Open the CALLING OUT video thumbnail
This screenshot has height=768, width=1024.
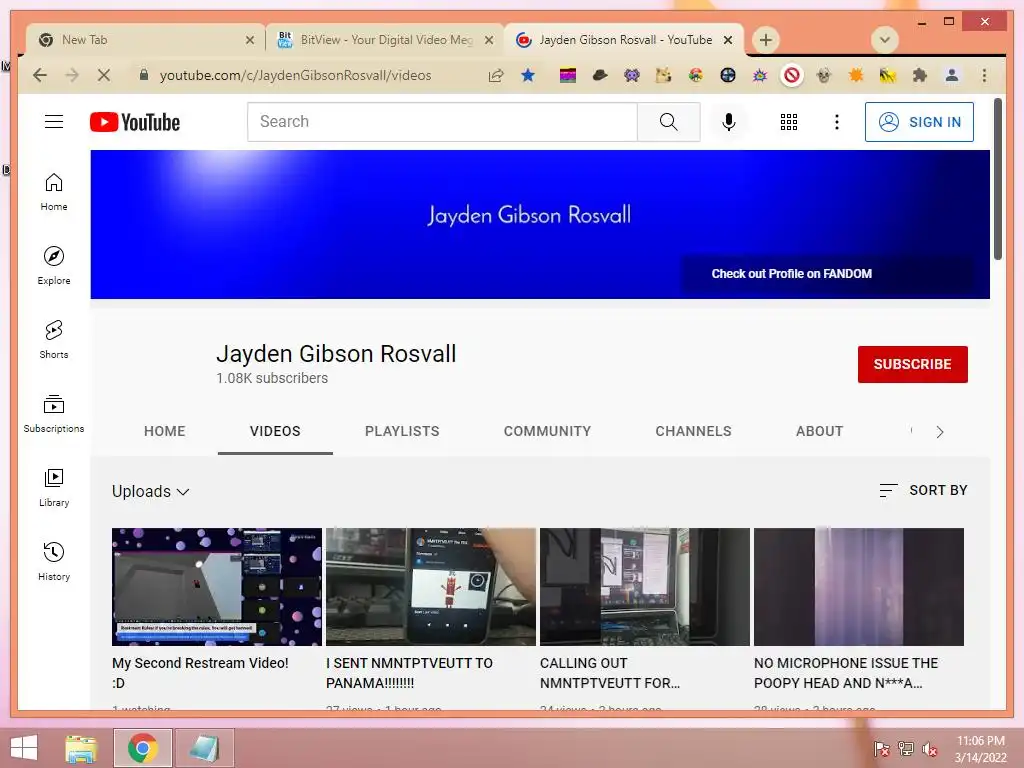pyautogui.click(x=645, y=586)
